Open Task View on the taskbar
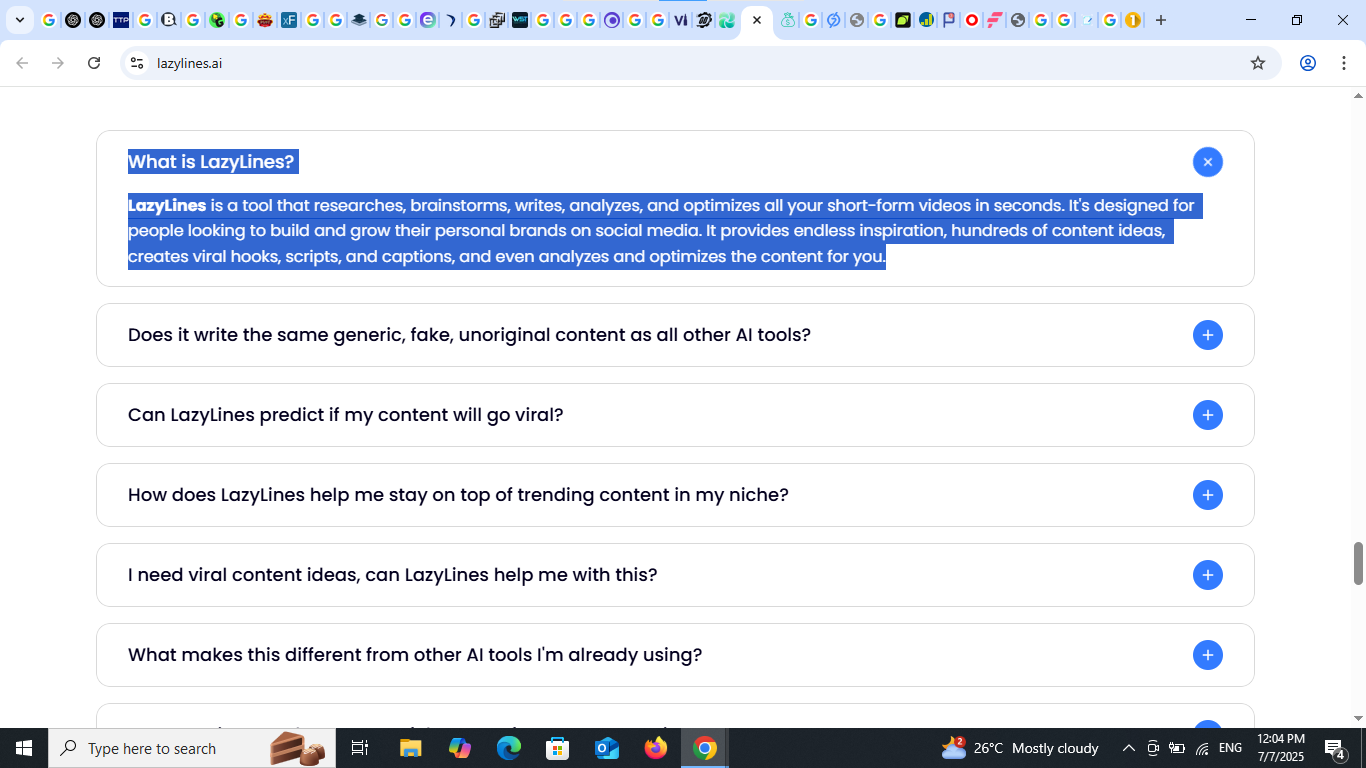 point(360,748)
